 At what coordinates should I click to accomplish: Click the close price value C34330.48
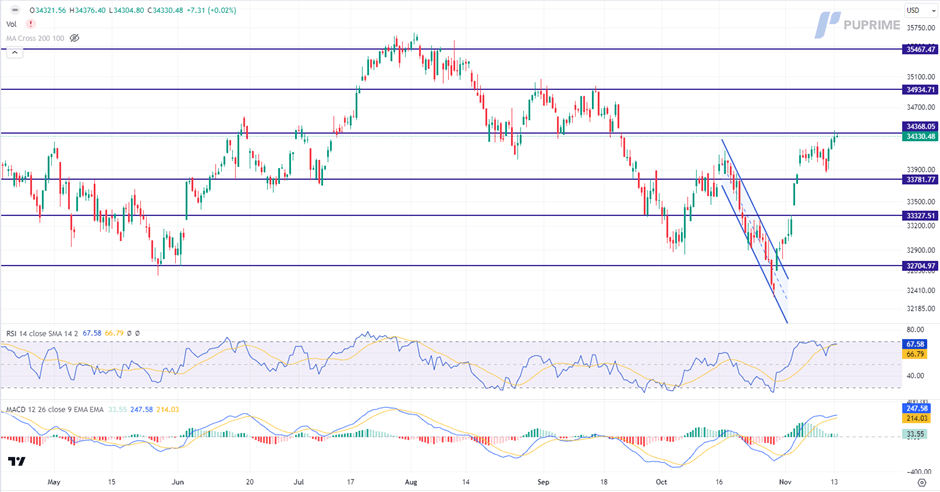click(167, 10)
